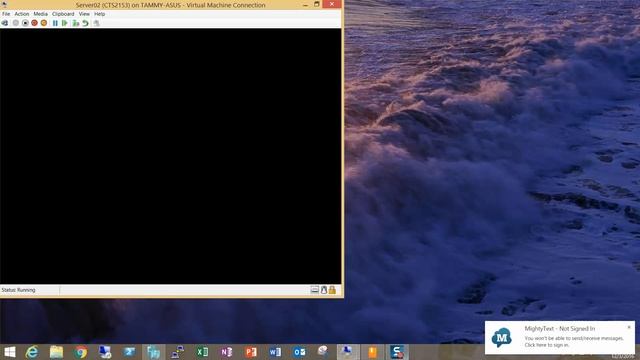
Task: Launch Google Chrome from the taskbar
Action: (x=81, y=352)
